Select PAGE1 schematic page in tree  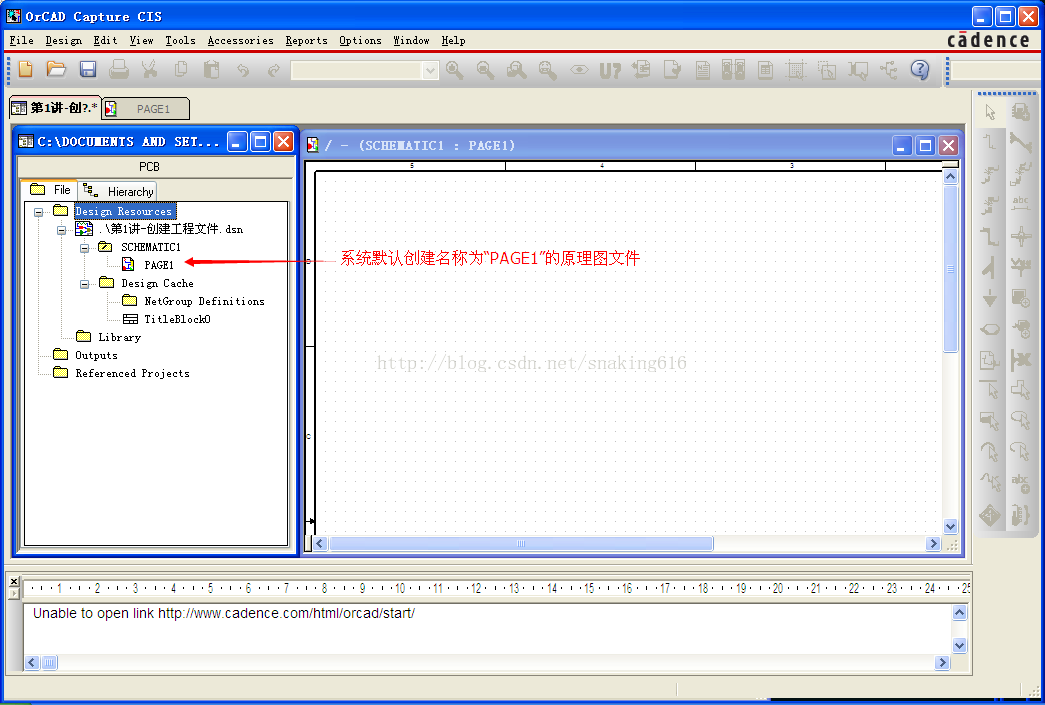coord(159,265)
